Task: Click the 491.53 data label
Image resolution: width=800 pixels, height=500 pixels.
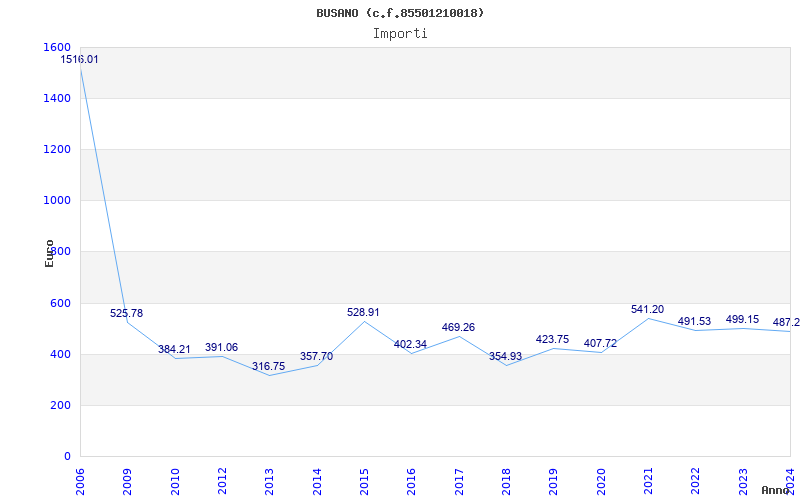Action: click(694, 321)
